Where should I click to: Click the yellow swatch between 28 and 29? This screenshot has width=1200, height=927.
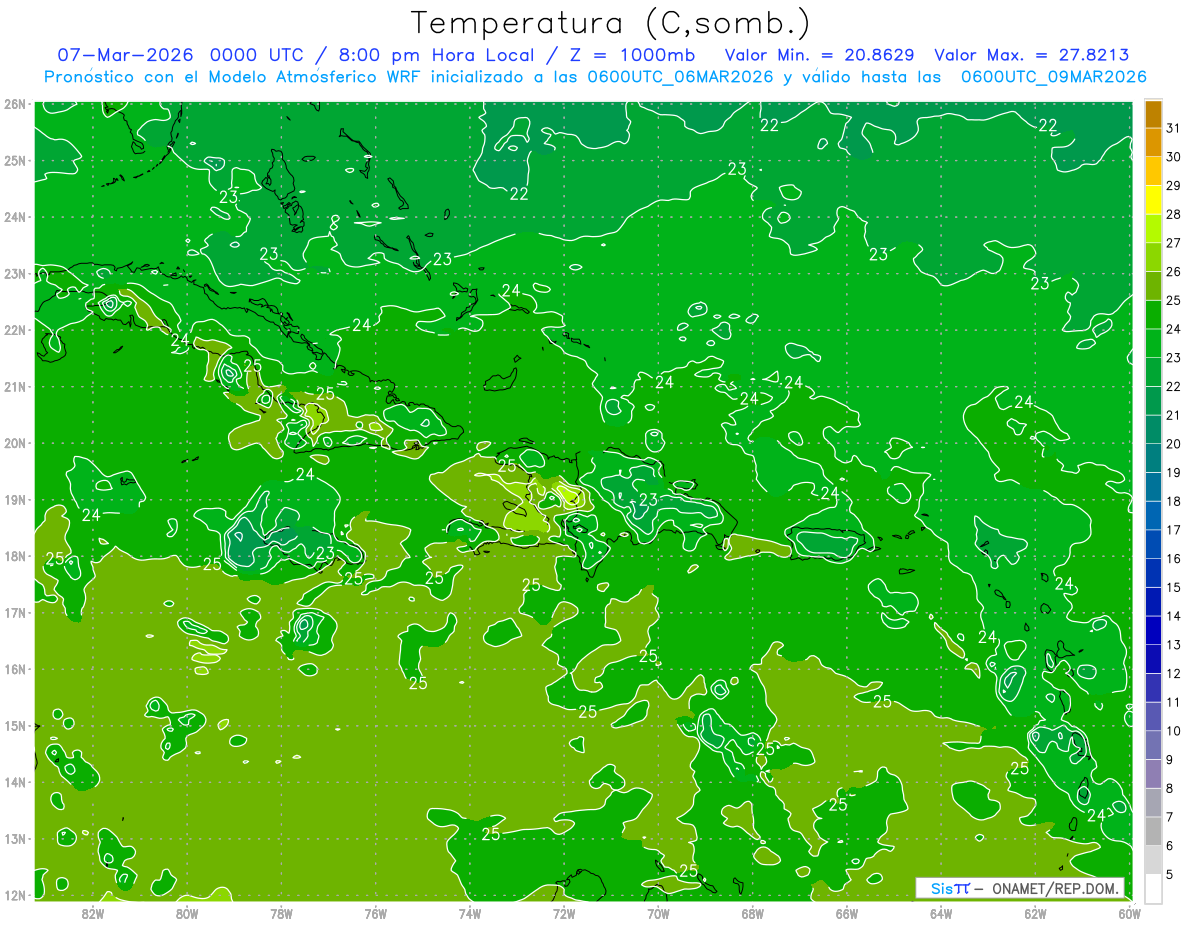click(x=1153, y=200)
